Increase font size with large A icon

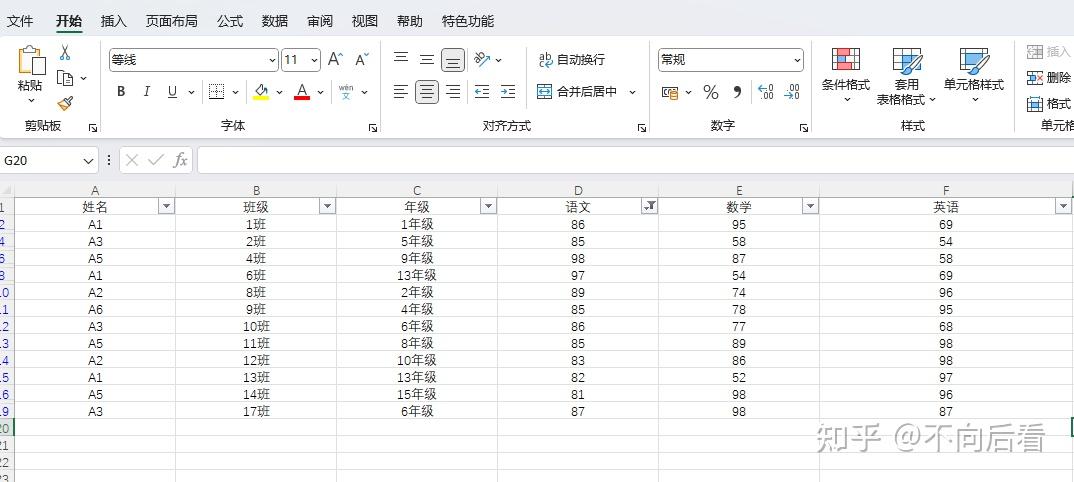click(x=335, y=60)
